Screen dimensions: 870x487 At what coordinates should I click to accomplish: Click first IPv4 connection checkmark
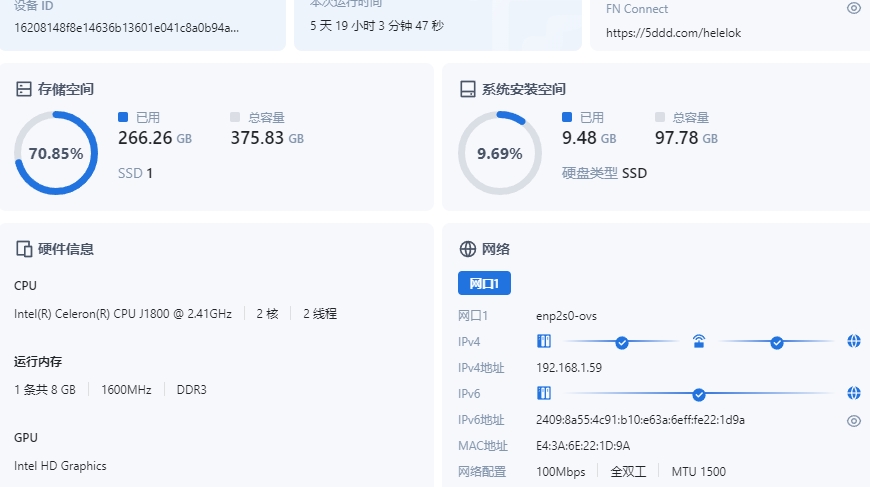[x=622, y=343]
